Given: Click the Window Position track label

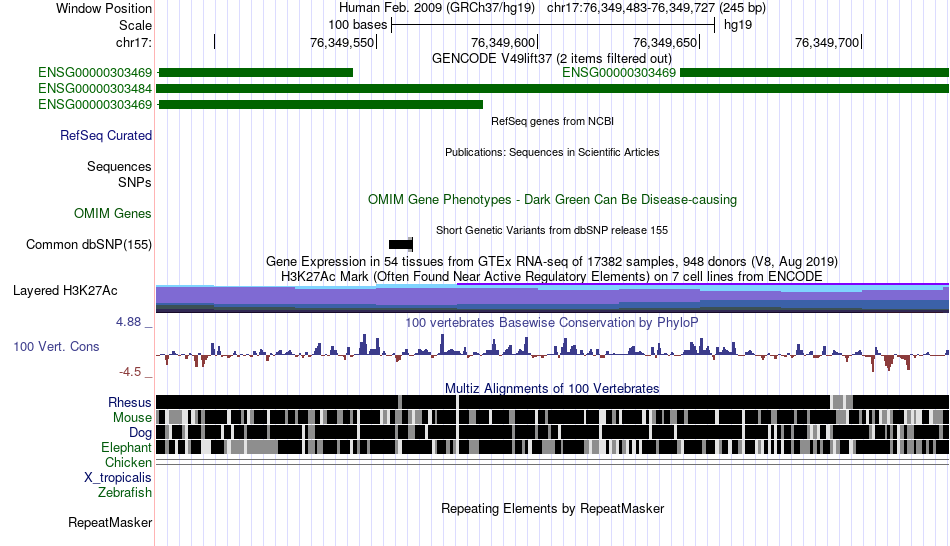Looking at the screenshot, I should 104,8.
